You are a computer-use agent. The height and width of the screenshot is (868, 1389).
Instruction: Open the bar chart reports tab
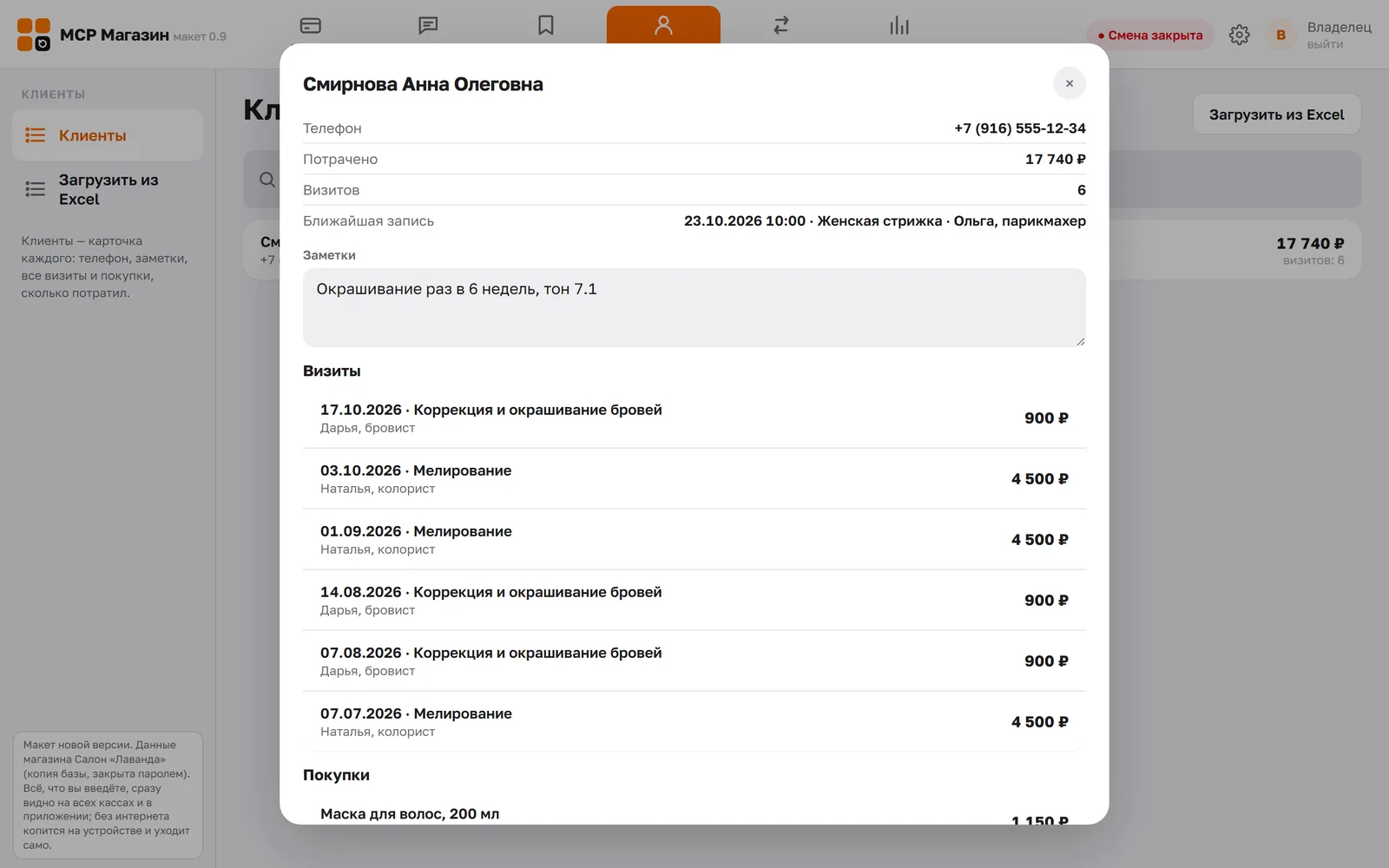899,25
